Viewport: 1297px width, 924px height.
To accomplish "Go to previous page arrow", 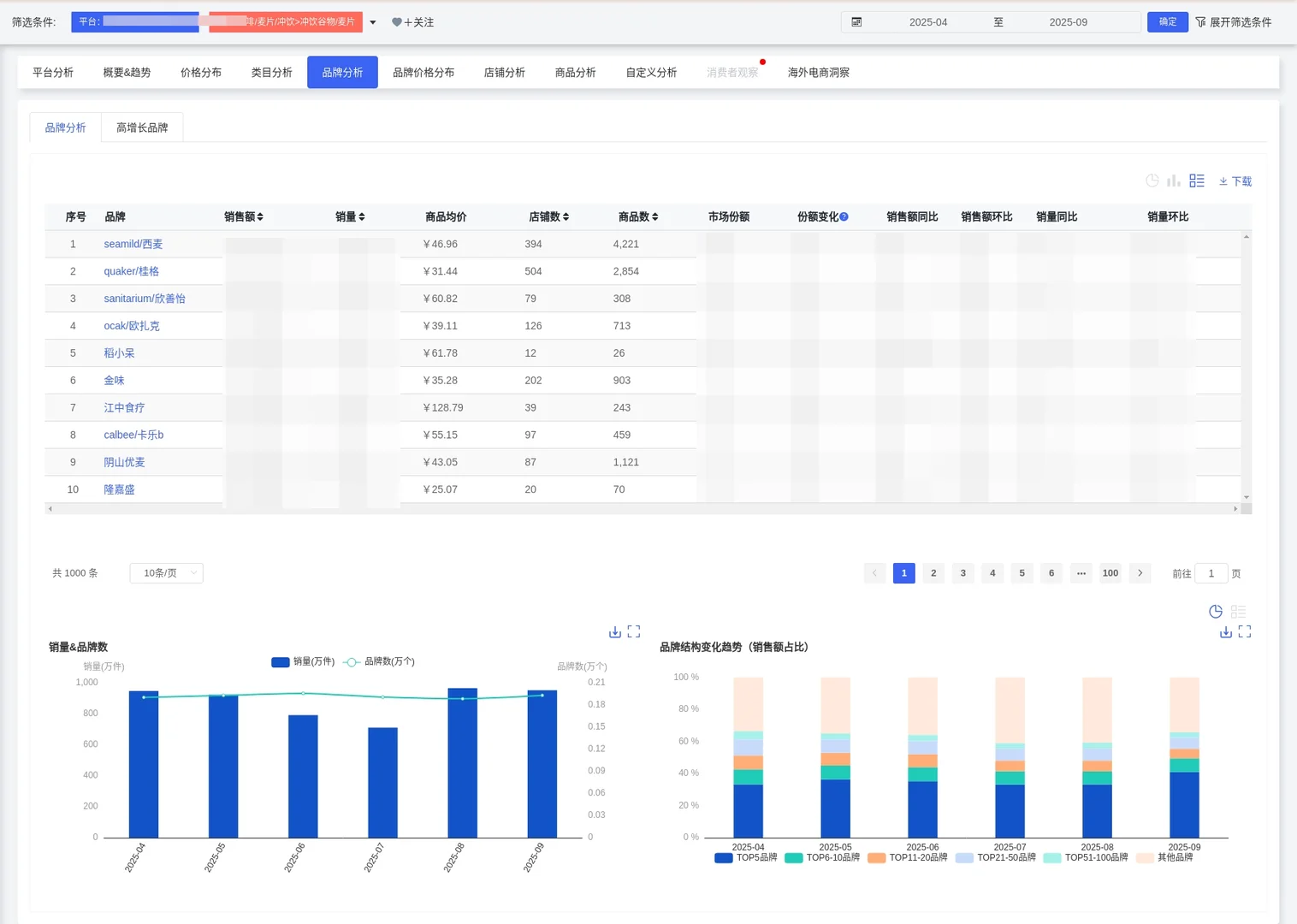I will click(874, 573).
